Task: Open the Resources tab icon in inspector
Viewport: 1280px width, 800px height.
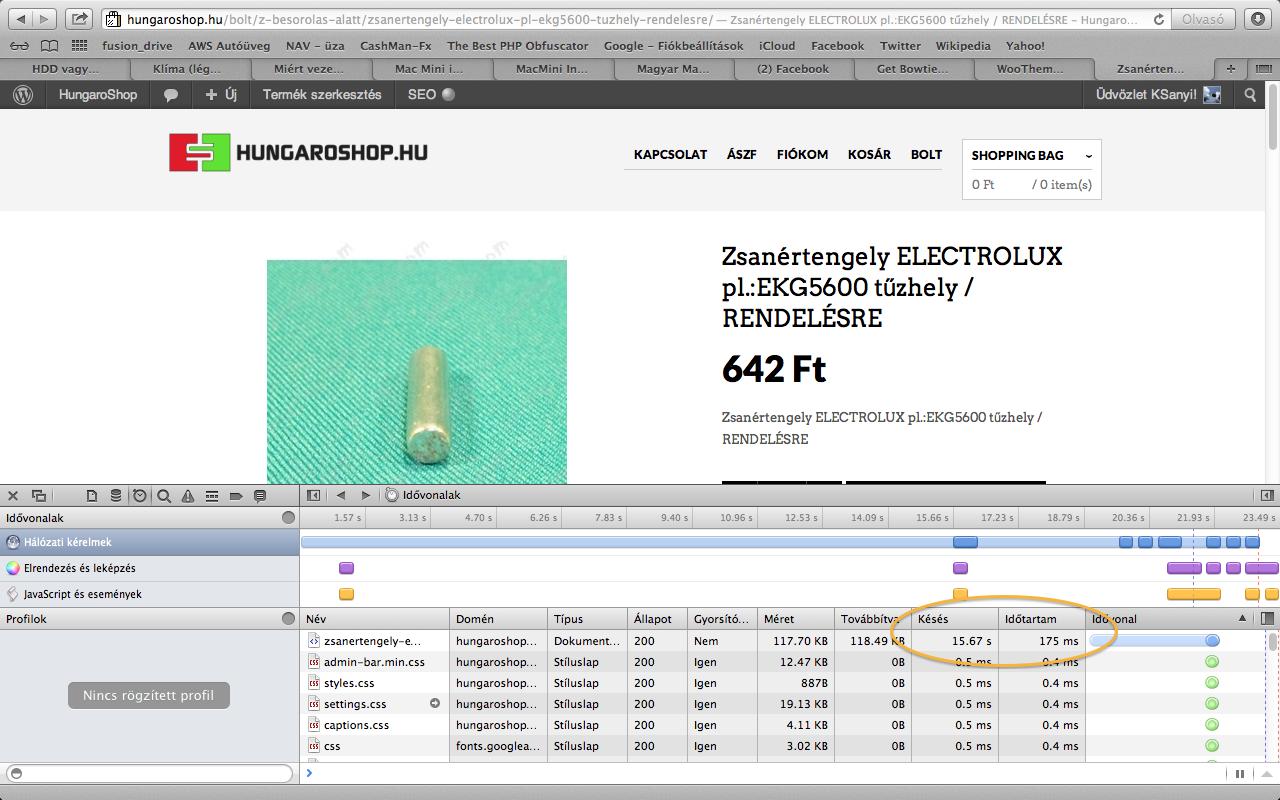Action: click(92, 495)
